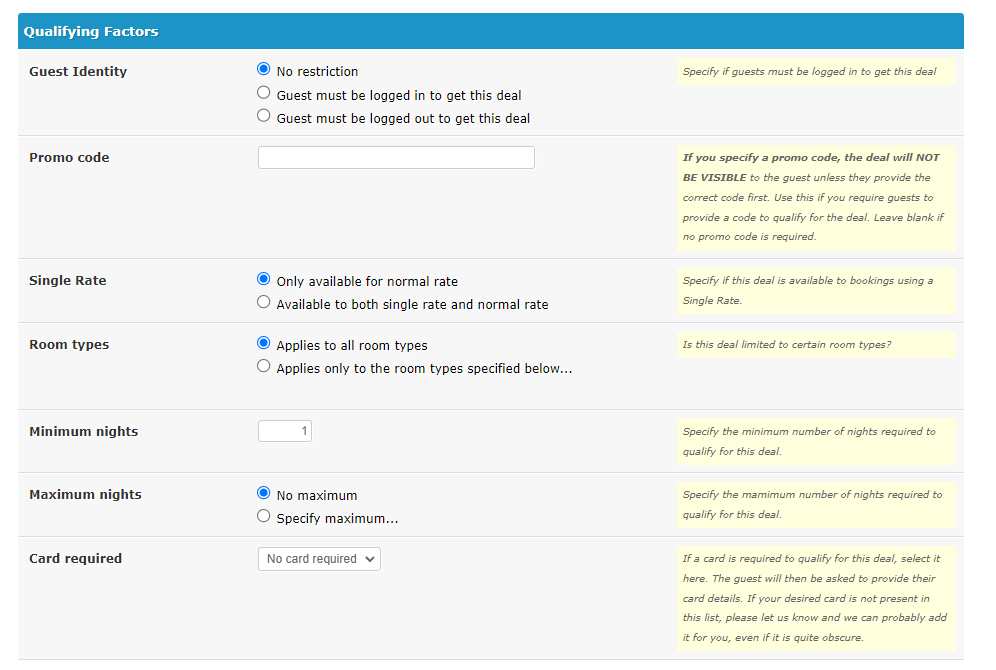This screenshot has height=670, width=996.
Task: Open the No card required dropdown
Action: [x=320, y=559]
